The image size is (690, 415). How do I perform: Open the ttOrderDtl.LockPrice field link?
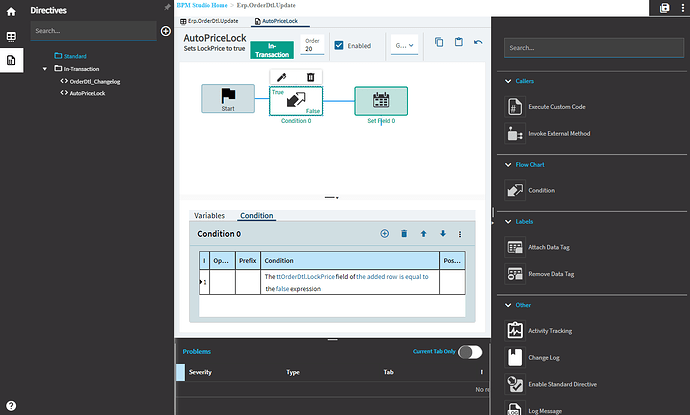[305, 277]
